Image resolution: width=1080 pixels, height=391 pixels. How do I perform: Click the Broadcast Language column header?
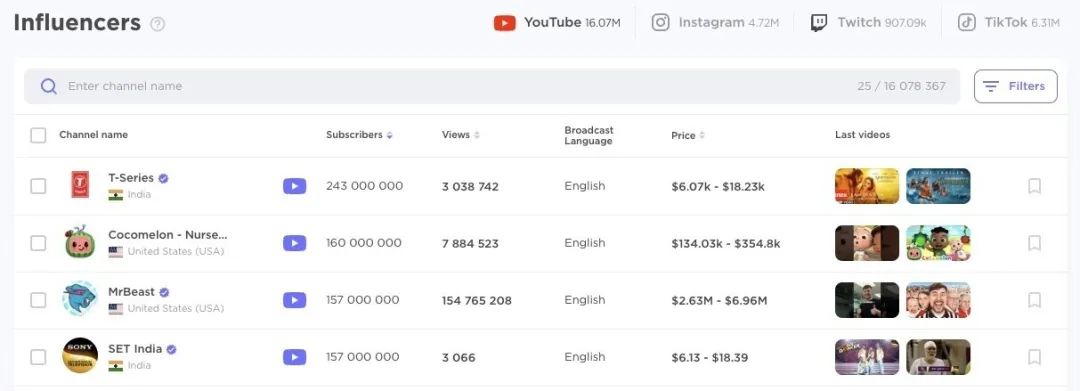tap(589, 136)
